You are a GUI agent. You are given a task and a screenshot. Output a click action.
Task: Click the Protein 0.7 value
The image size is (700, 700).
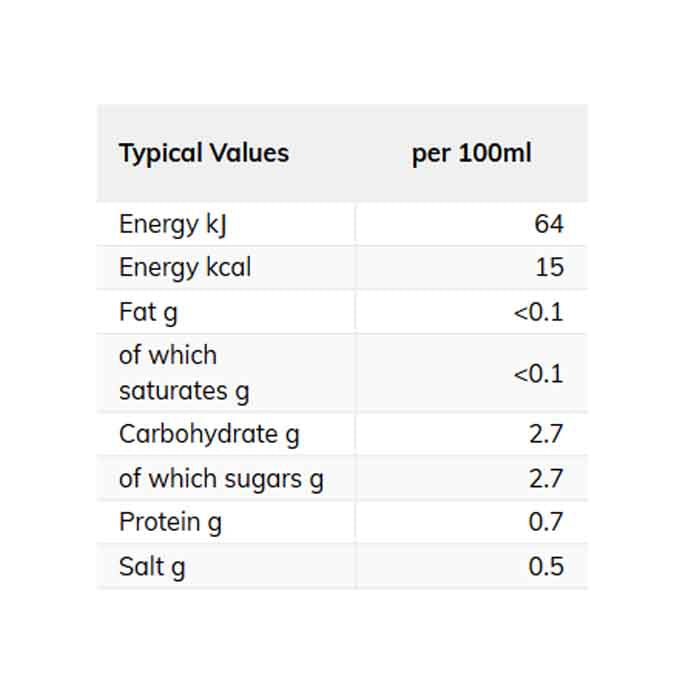pos(546,522)
